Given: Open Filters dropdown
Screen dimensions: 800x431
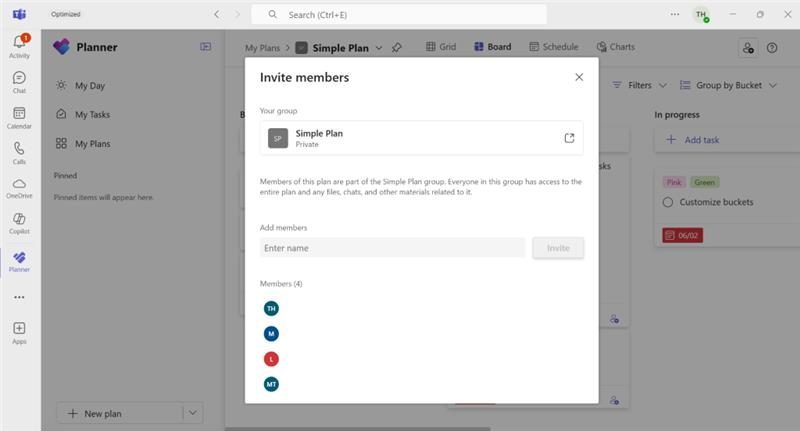Looking at the screenshot, I should point(640,85).
